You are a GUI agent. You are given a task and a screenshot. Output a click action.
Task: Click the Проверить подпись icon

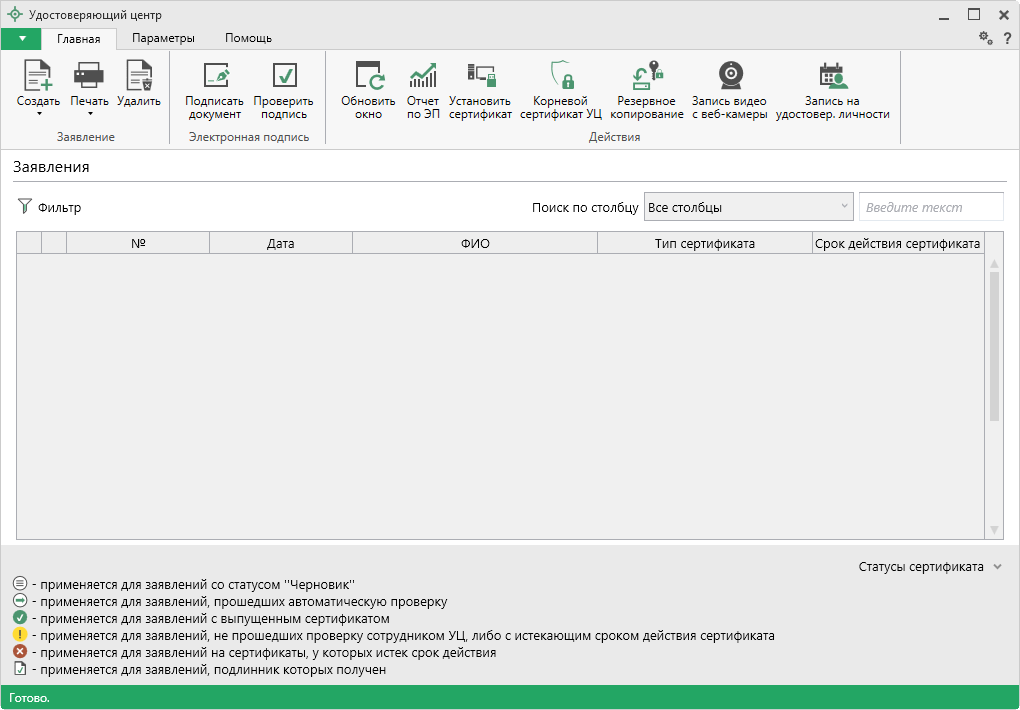283,77
